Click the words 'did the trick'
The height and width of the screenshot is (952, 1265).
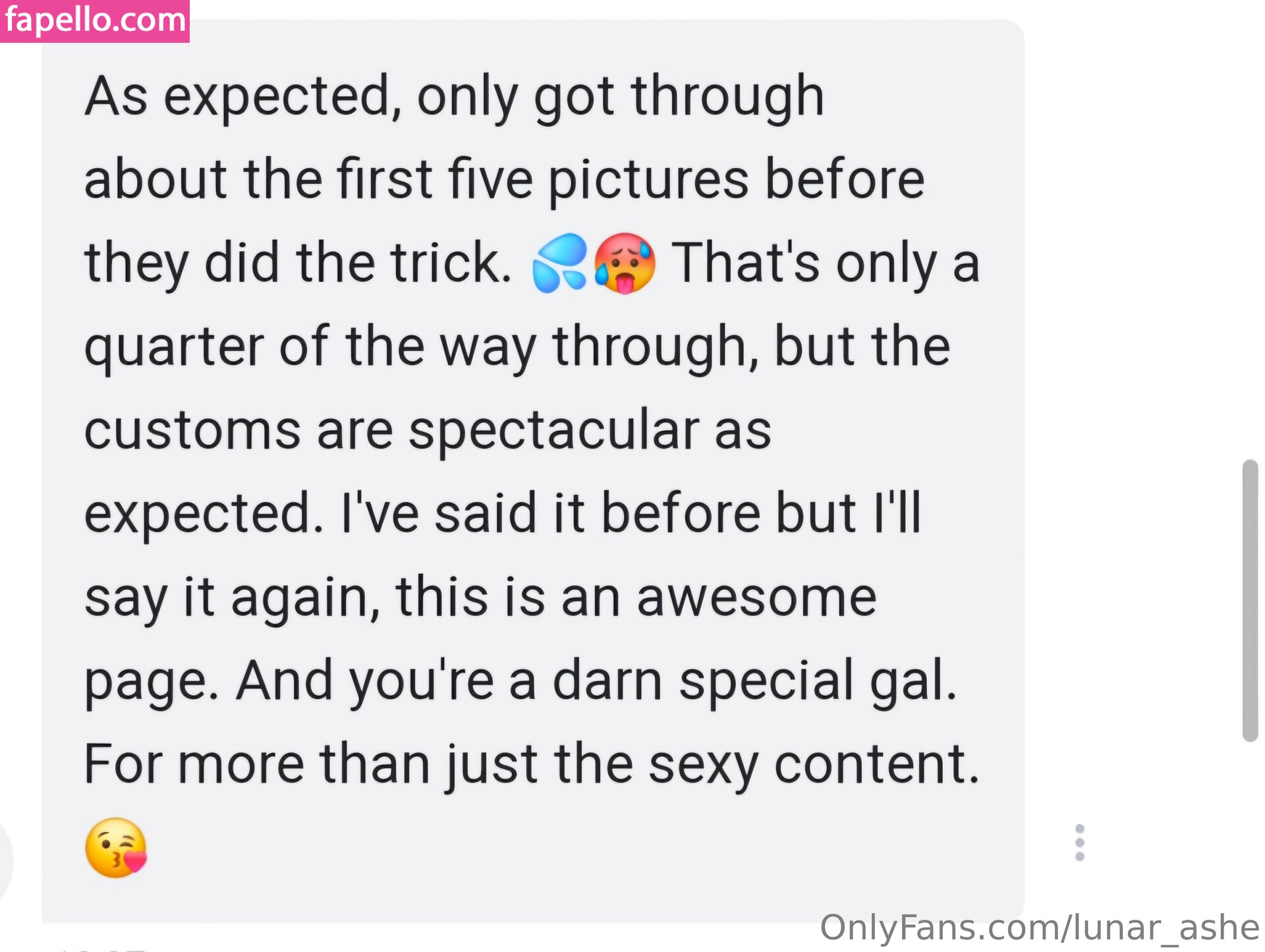358,263
